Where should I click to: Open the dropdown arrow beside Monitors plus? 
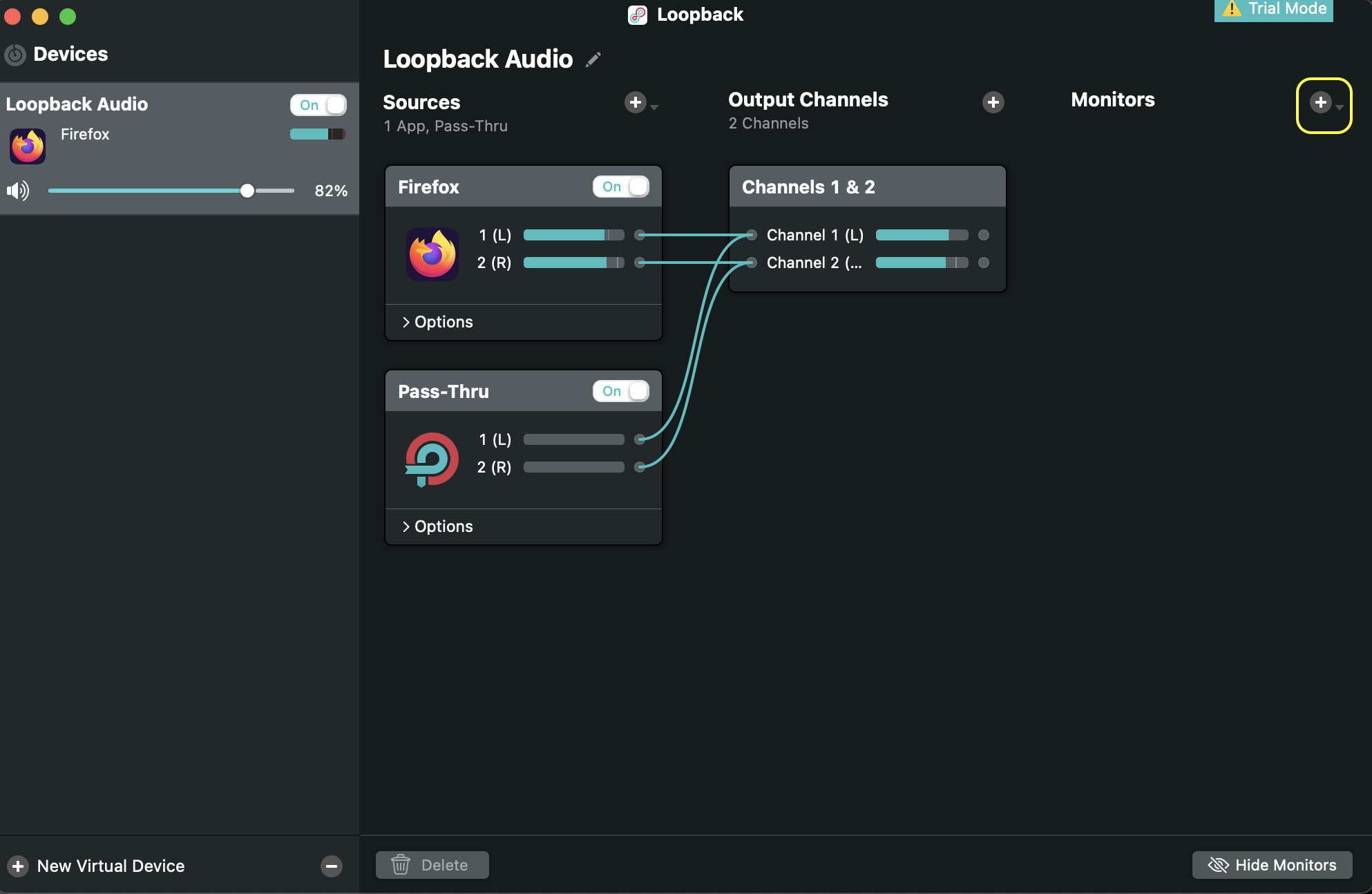[1340, 107]
